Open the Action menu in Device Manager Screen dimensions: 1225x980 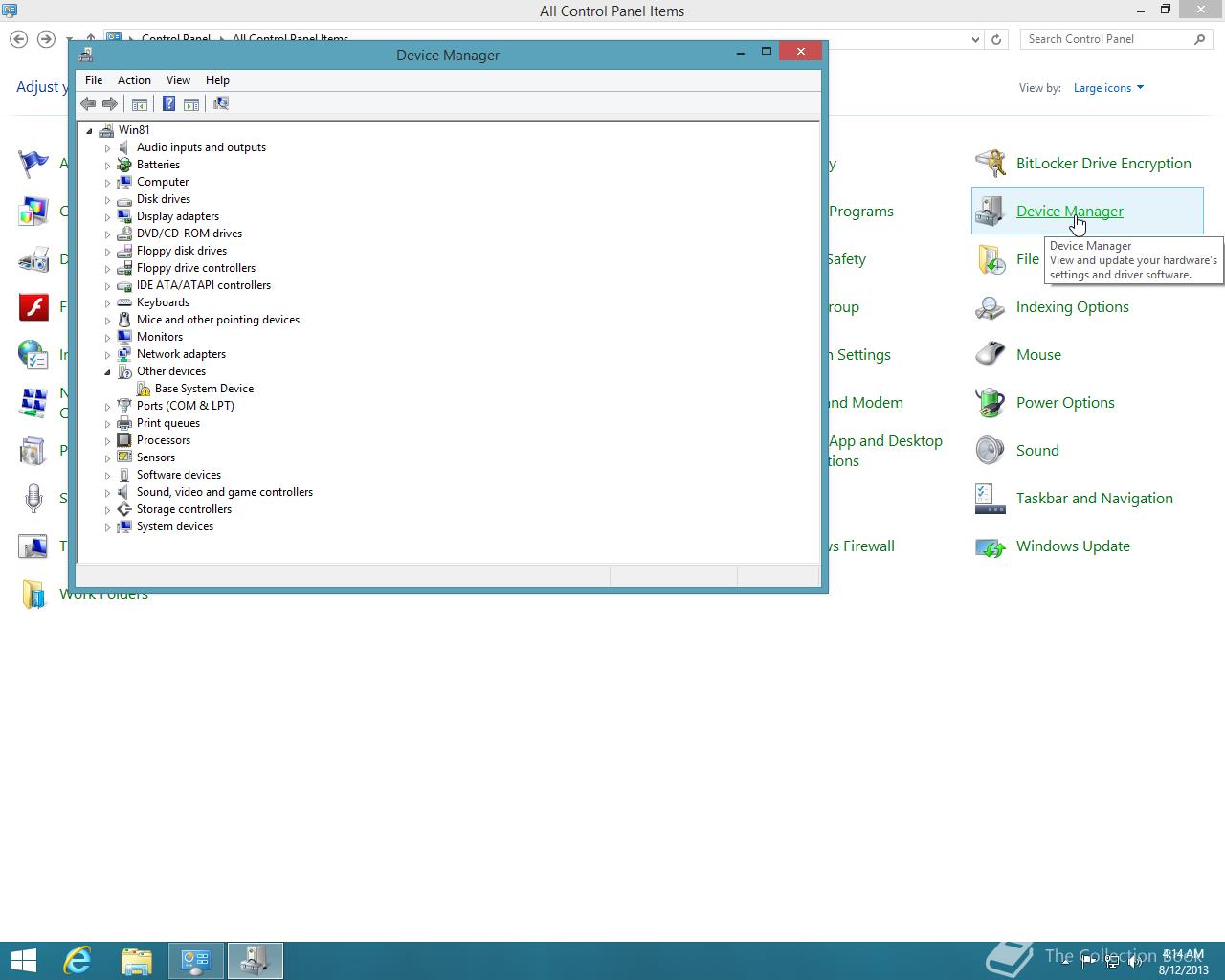134,80
